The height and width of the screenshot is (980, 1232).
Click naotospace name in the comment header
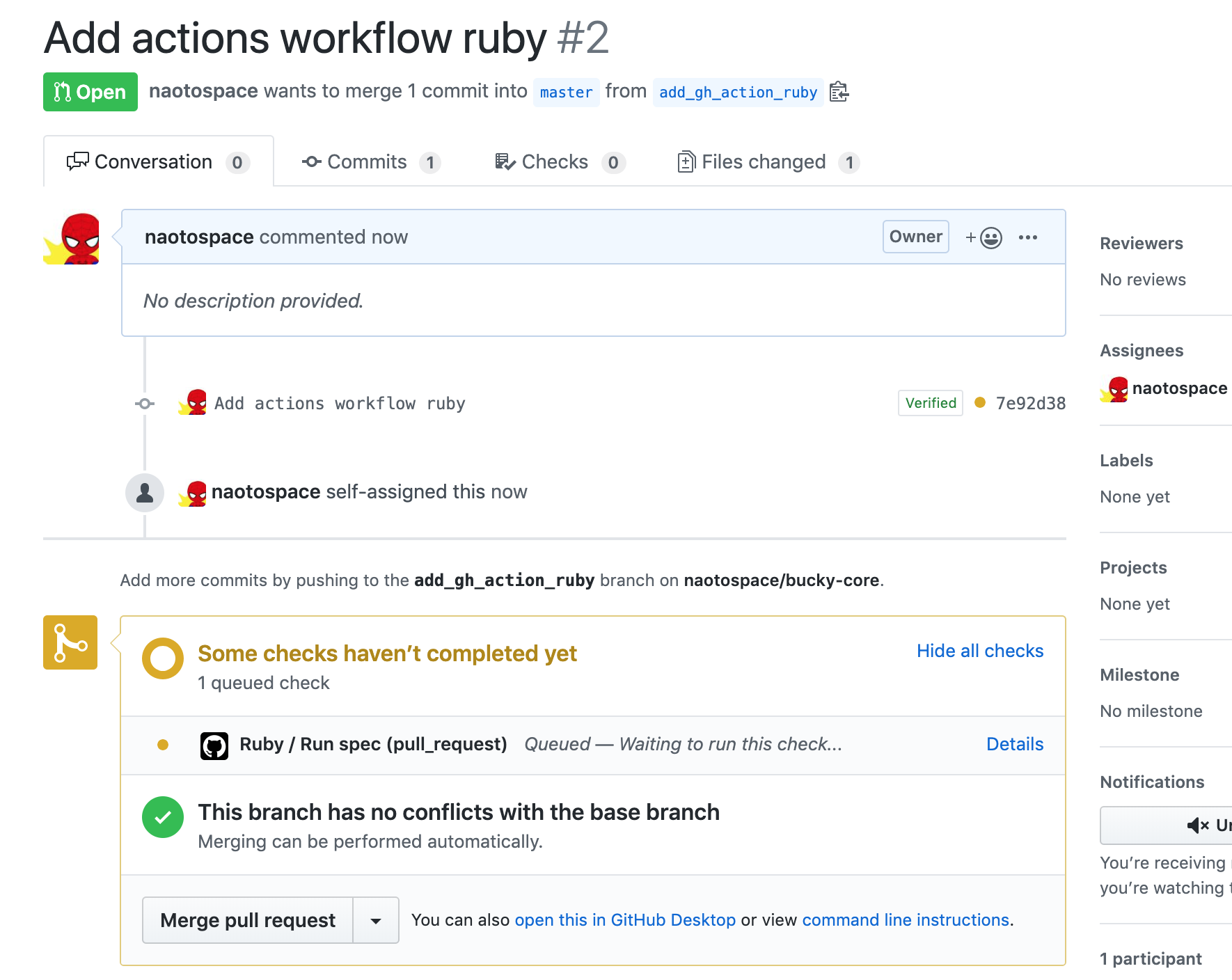coord(199,237)
